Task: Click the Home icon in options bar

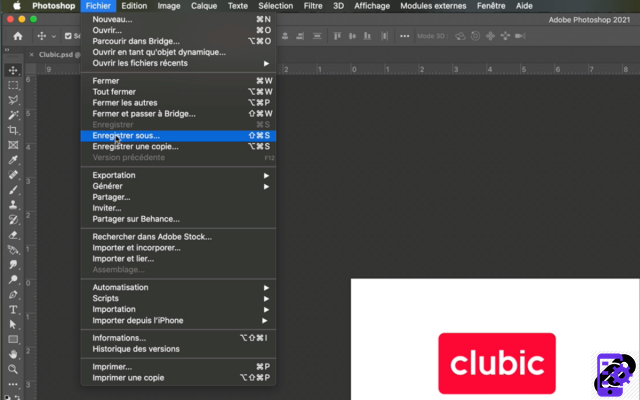Action: [18, 36]
